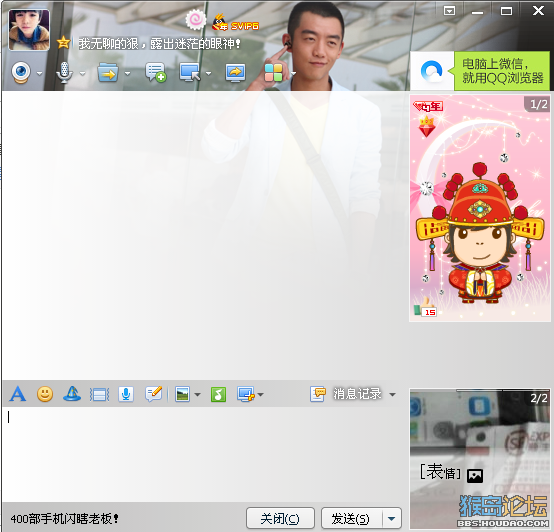Click the red diamond crown badge

426,126
